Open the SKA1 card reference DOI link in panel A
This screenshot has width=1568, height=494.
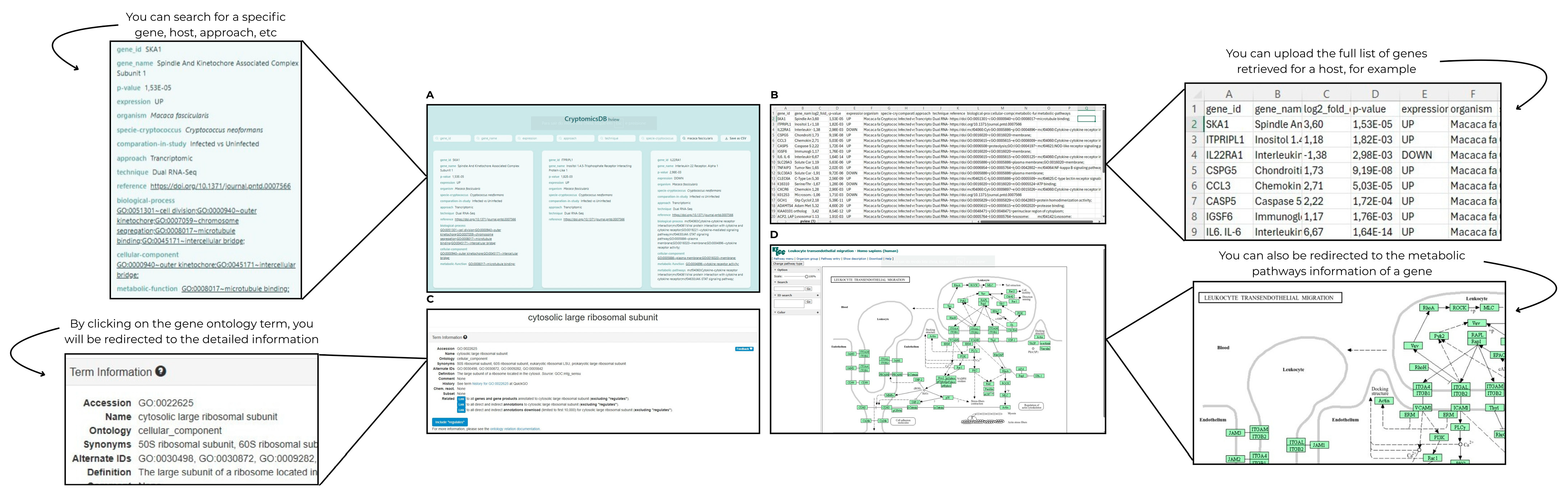click(x=486, y=219)
